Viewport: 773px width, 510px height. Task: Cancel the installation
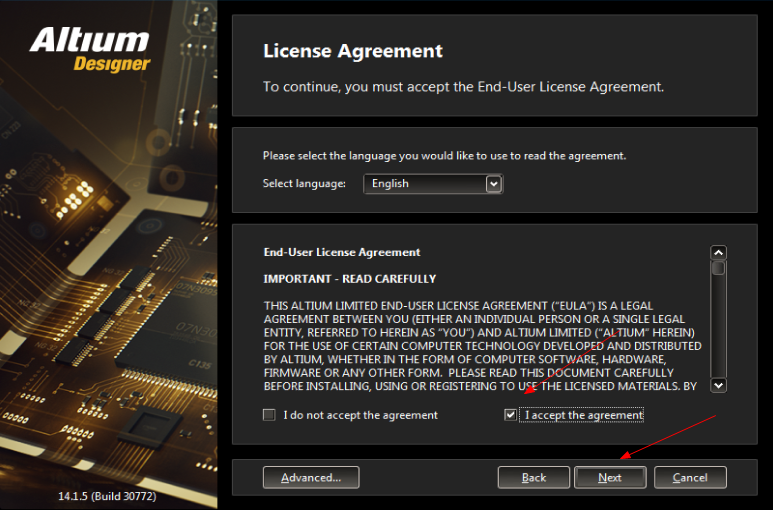pyautogui.click(x=690, y=477)
